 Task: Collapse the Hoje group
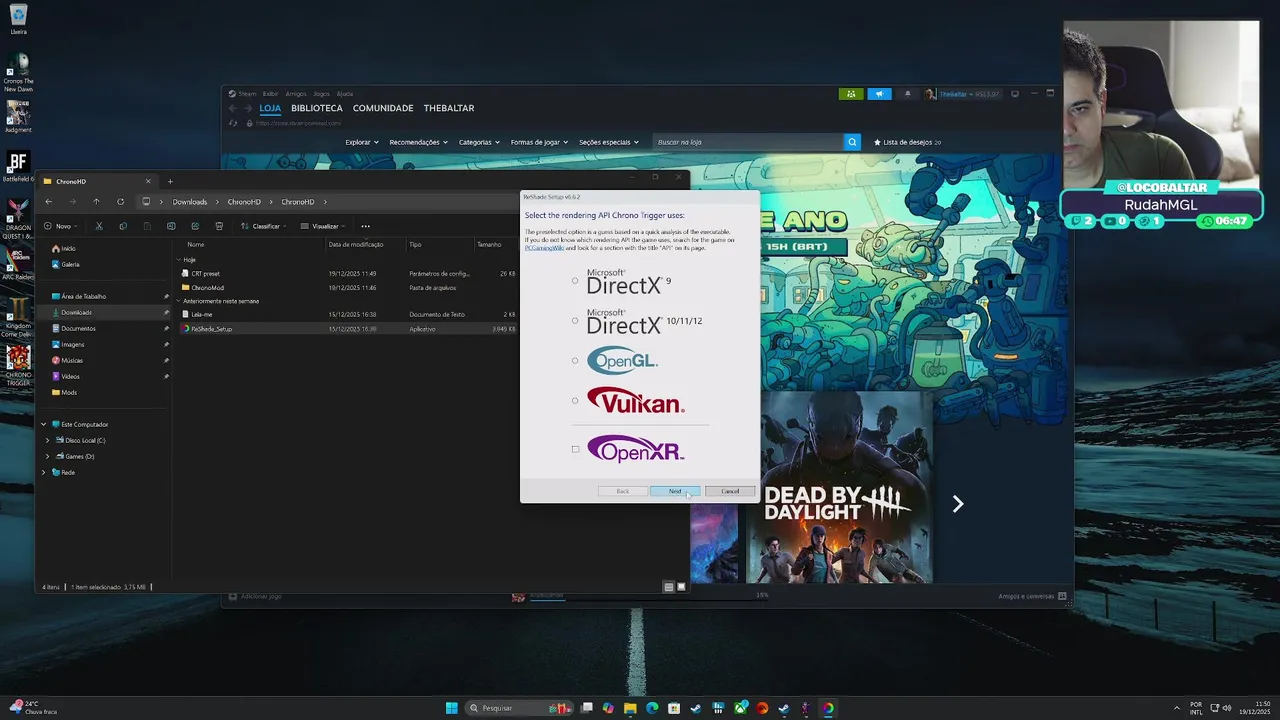tap(179, 260)
